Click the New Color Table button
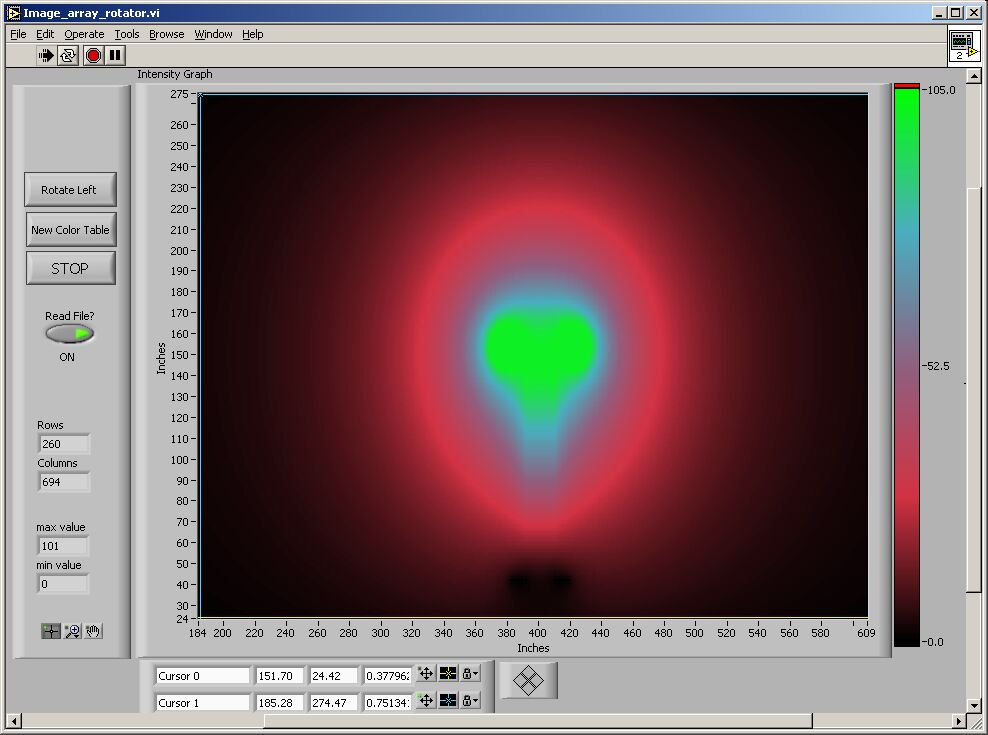This screenshot has width=988, height=735. pos(70,230)
